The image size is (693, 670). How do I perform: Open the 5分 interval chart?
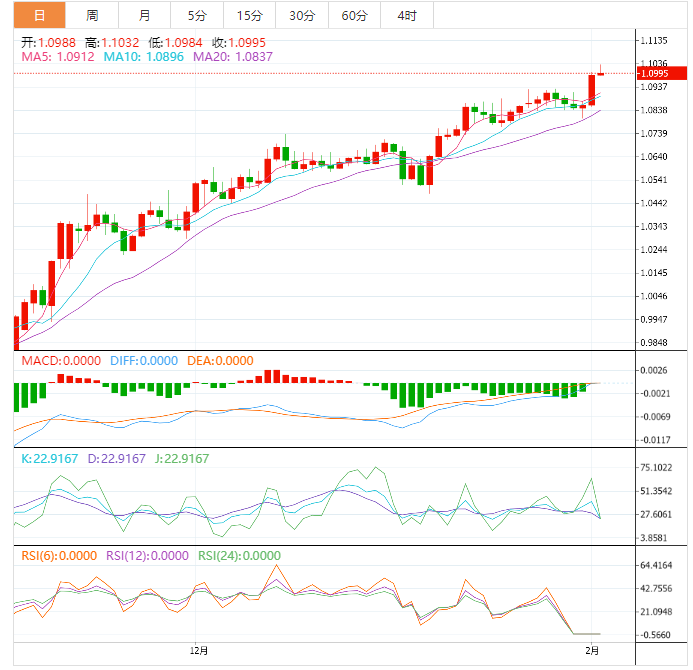pos(197,15)
